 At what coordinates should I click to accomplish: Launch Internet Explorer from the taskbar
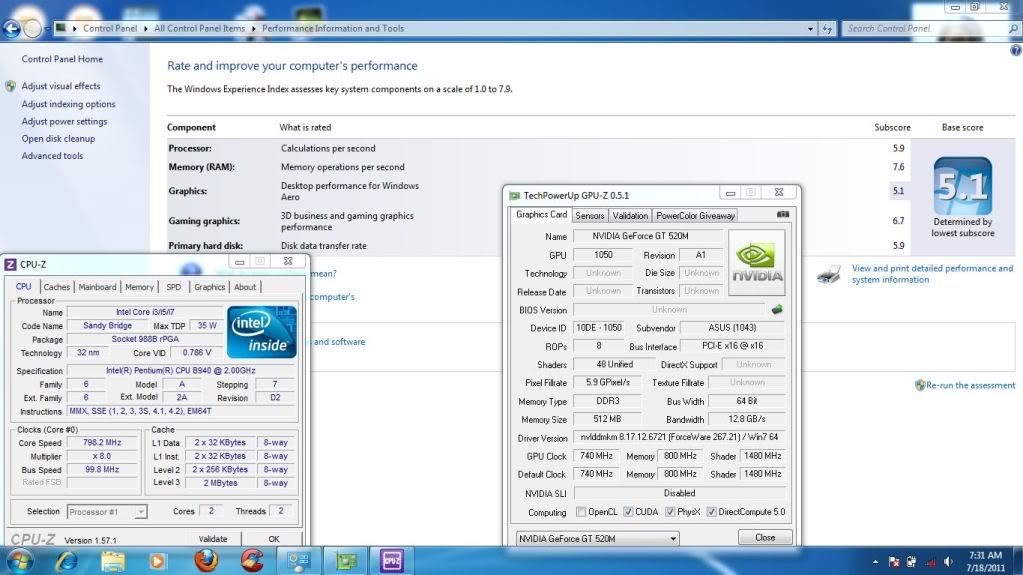pyautogui.click(x=67, y=561)
